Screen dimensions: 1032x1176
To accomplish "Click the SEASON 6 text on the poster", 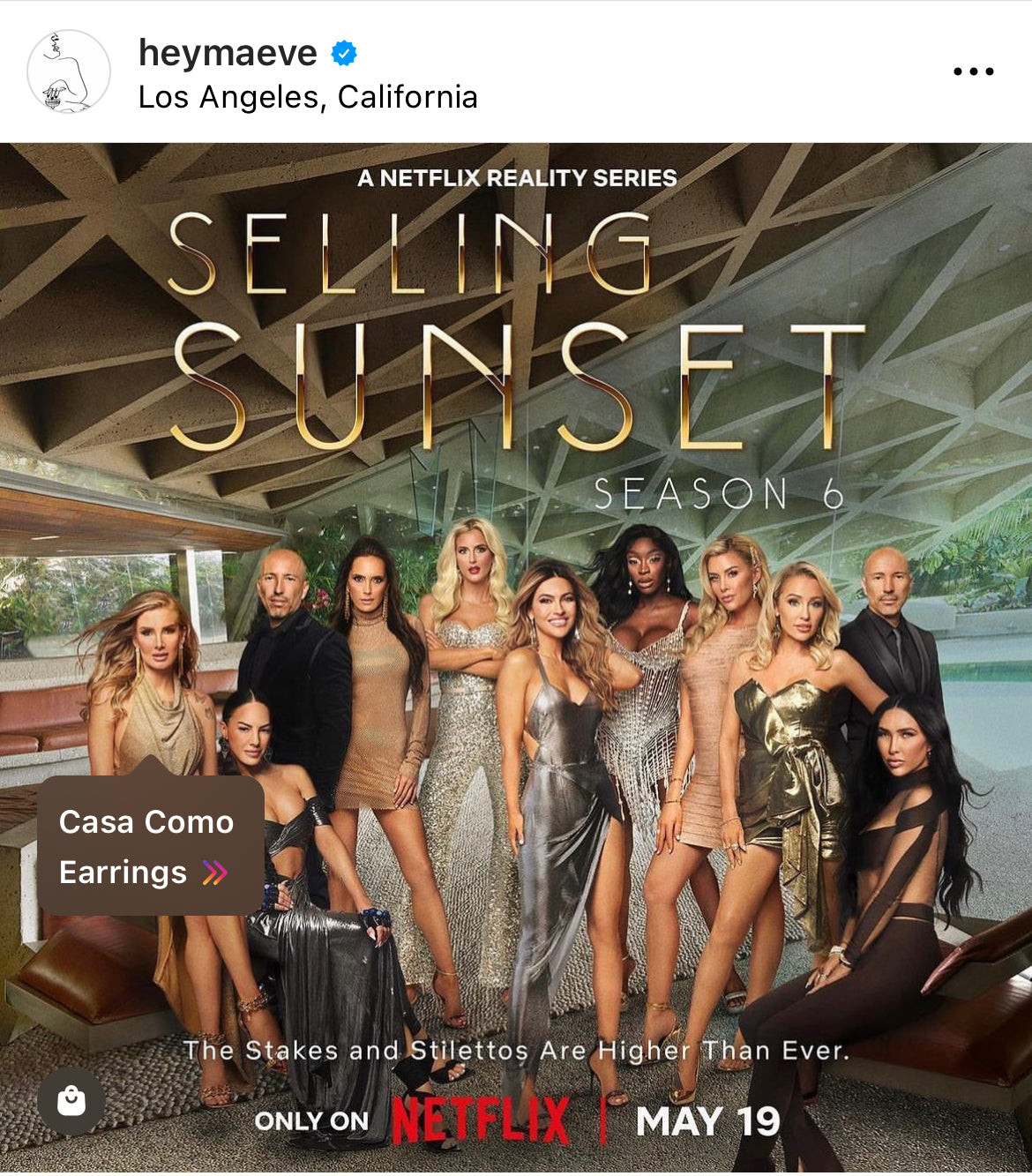I will point(719,493).
